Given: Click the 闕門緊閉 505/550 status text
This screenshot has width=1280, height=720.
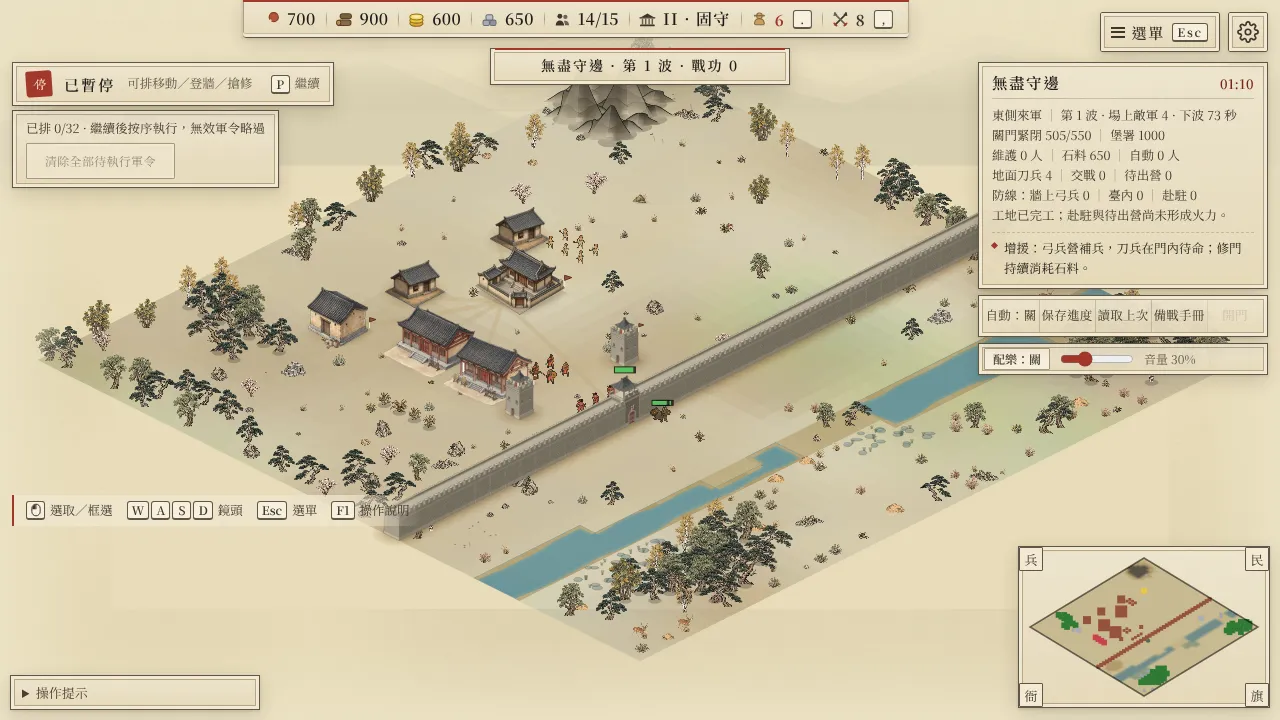Looking at the screenshot, I should point(1041,135).
